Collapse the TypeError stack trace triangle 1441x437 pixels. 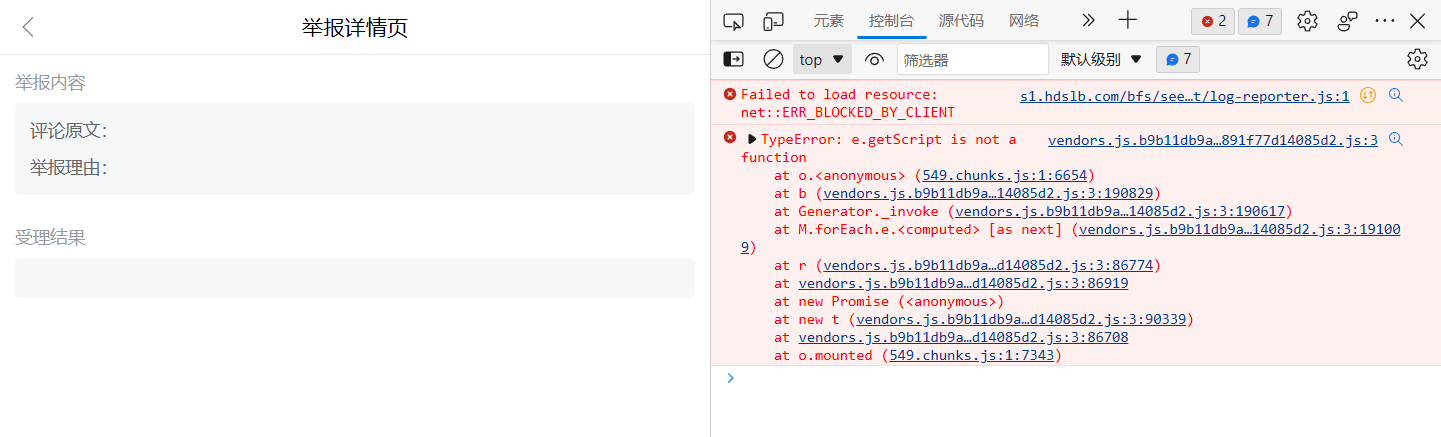752,139
